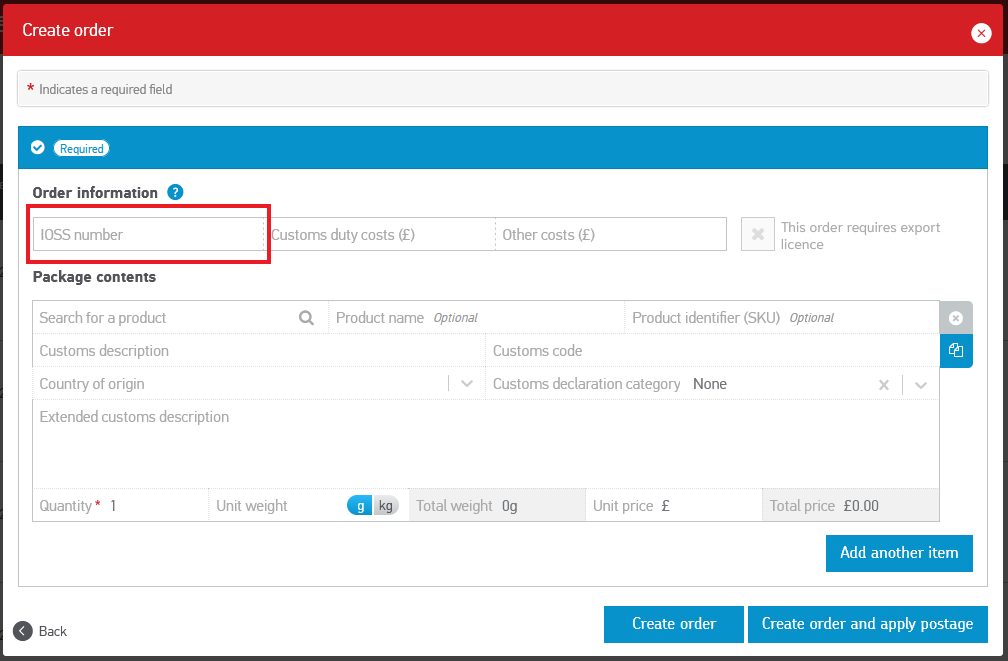
Task: Click the checkmark icon in the blue header
Action: (38, 148)
